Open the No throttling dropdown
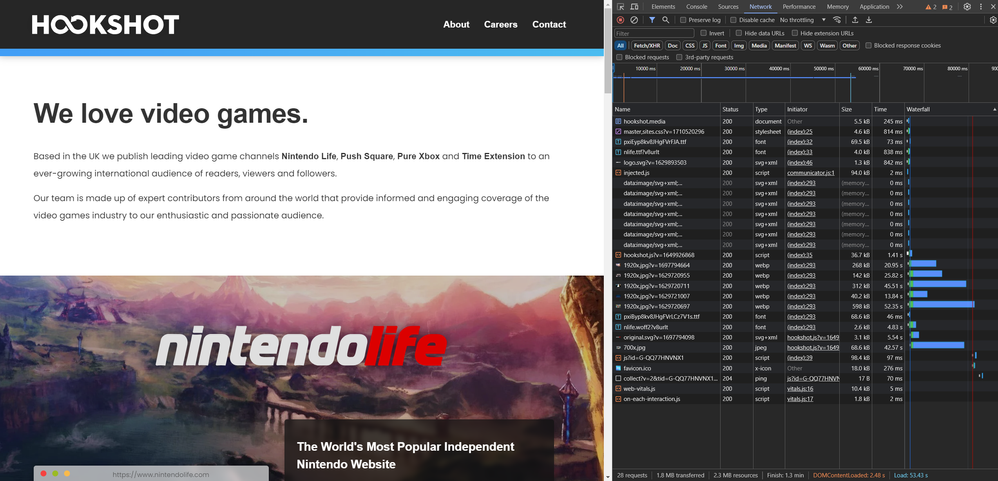The width and height of the screenshot is (998, 481). click(803, 20)
